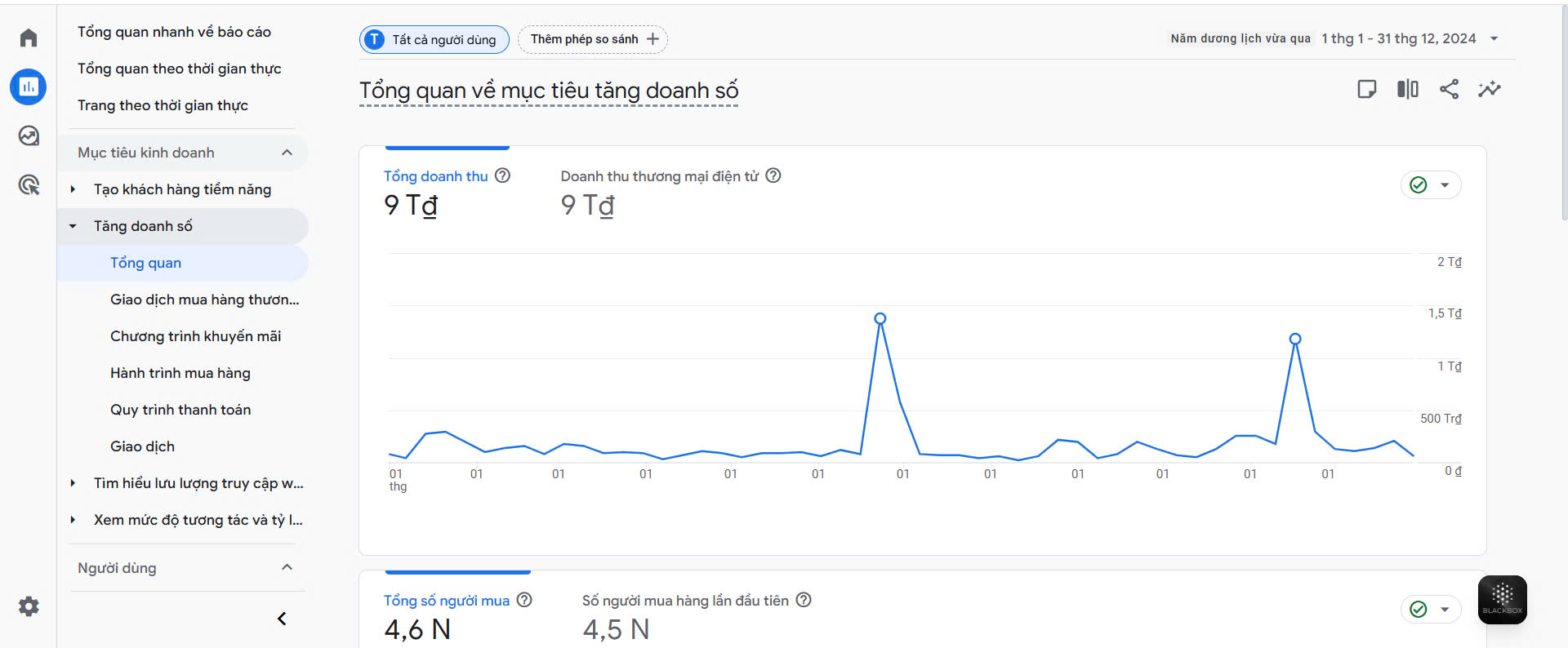Expand Tạo khách hàng tiềm năng tree item

coord(73,189)
